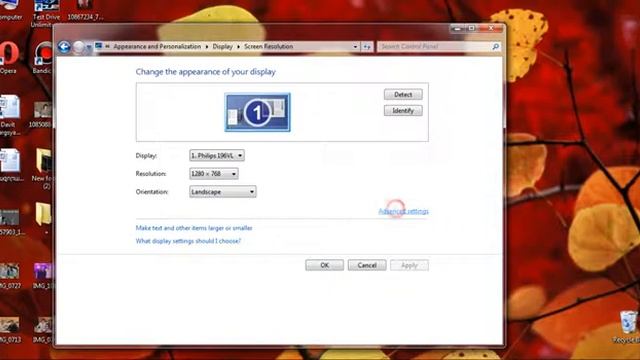Select the monitor 1 thumbnail

click(x=258, y=112)
